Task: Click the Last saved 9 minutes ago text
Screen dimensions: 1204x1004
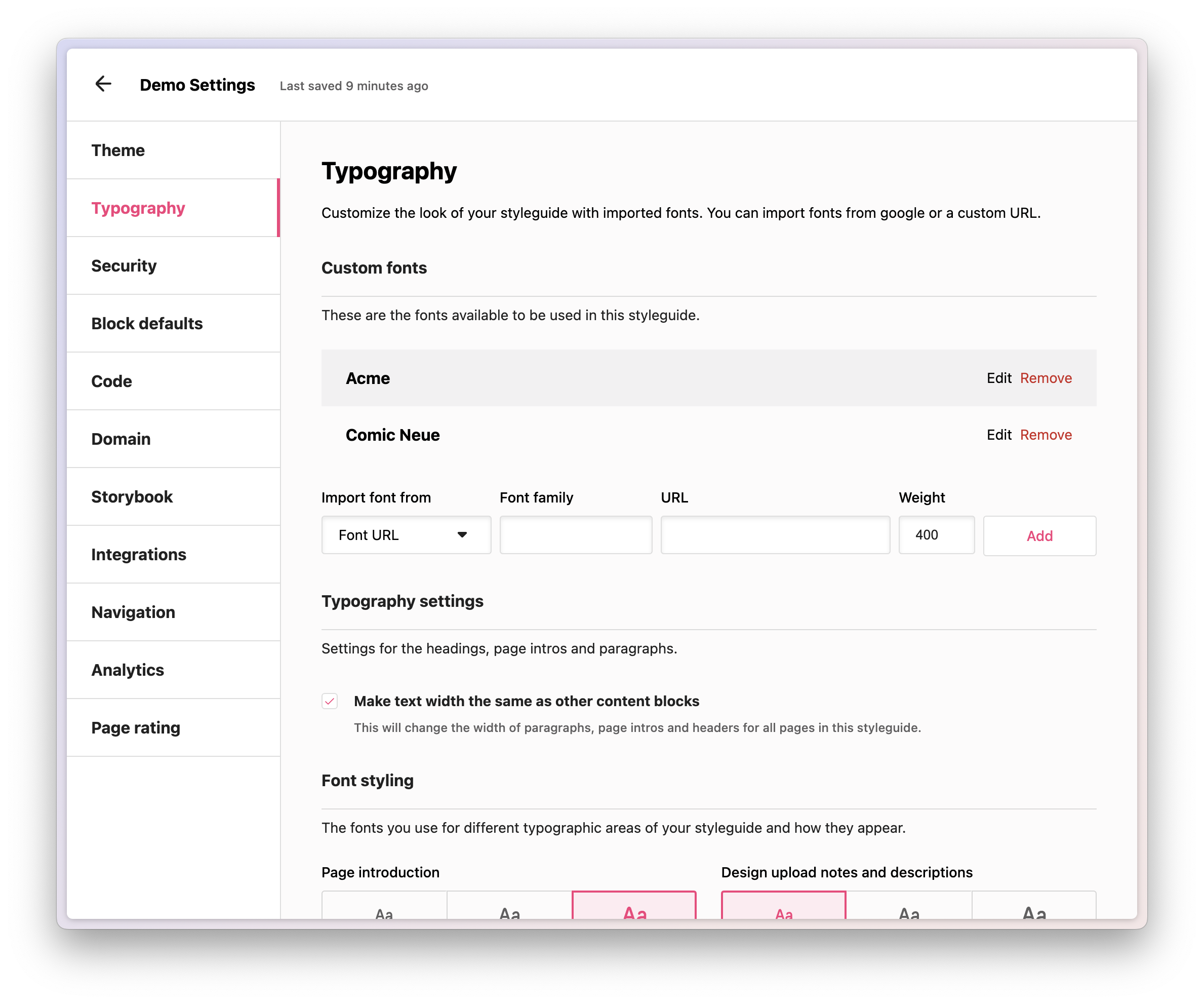Action: pyautogui.click(x=354, y=86)
